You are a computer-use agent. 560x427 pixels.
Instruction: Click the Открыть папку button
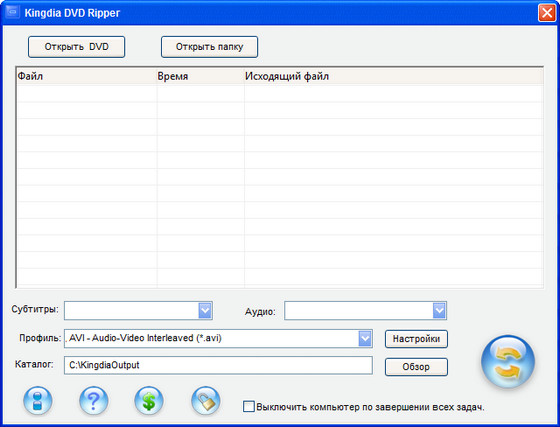(x=209, y=47)
